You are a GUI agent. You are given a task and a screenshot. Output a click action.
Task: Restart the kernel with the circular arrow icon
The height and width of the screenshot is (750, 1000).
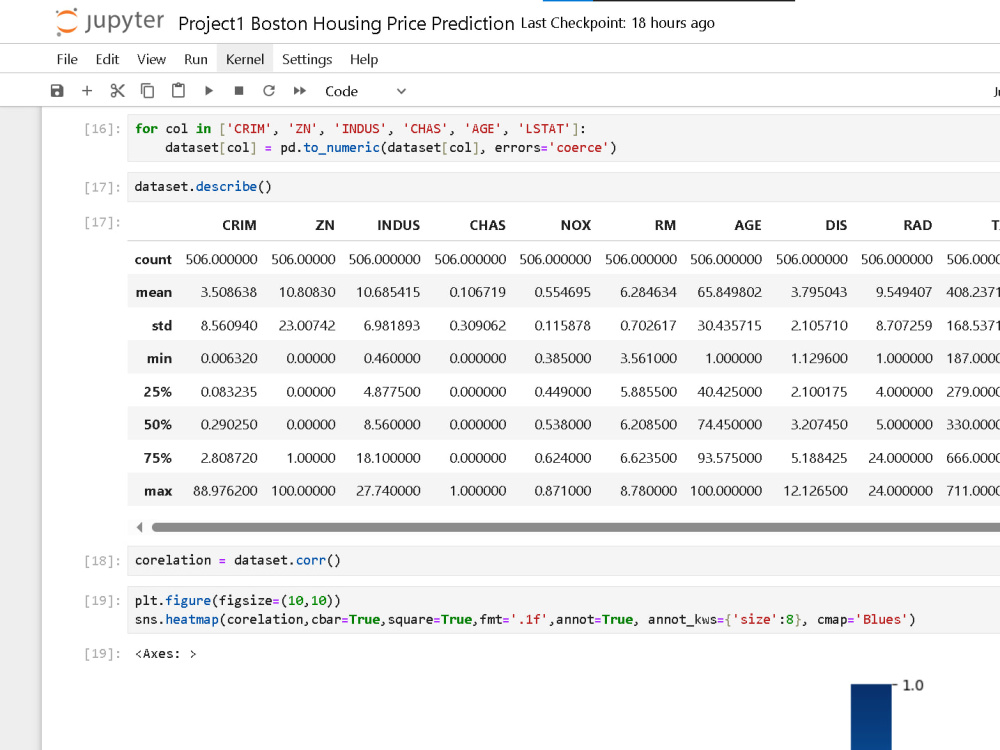(x=269, y=91)
